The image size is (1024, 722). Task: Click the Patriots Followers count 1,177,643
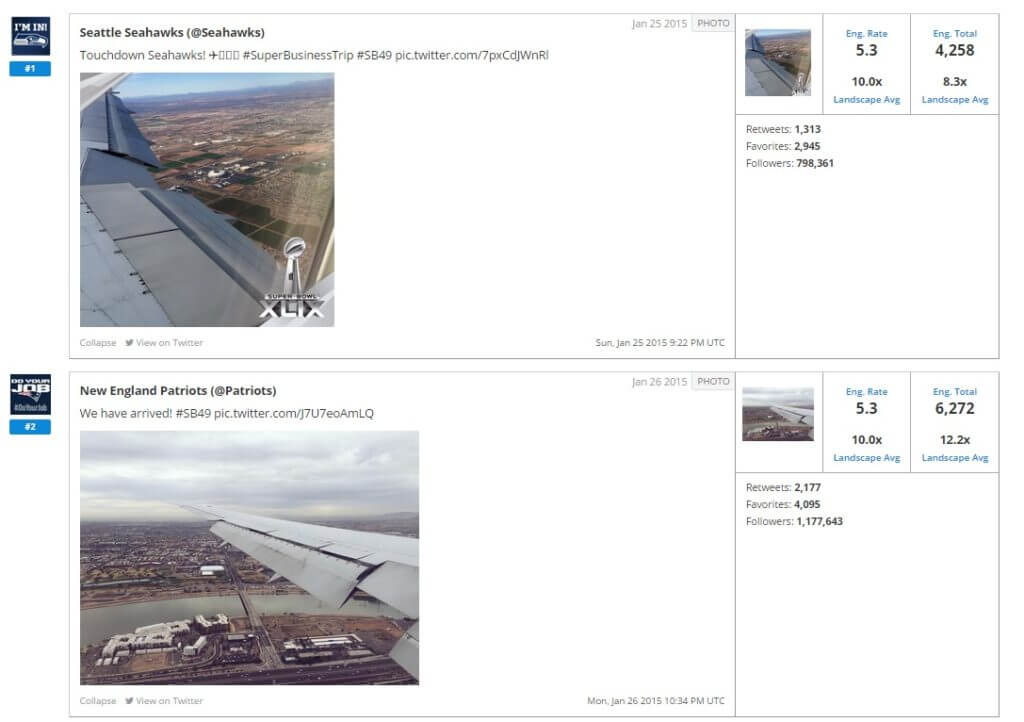(820, 522)
